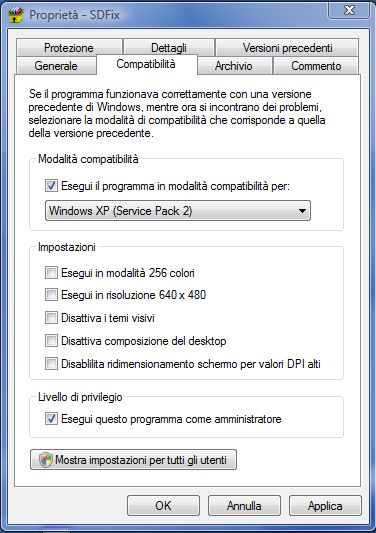
Task: Click the dropdown arrow of compatibility mode list
Action: pos(302,211)
